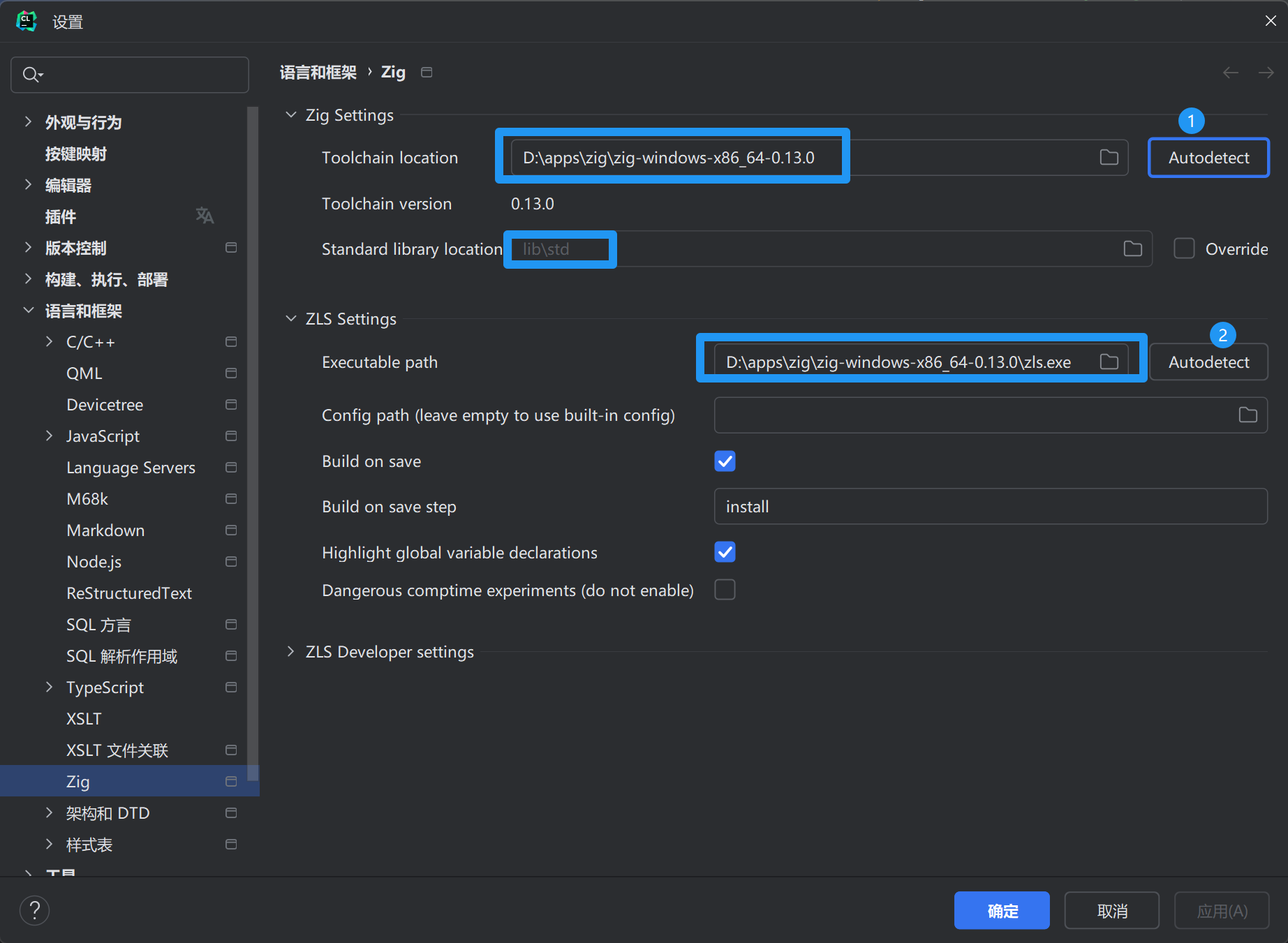Click Autodetect for Zig toolchain
Viewport: 1288px width, 943px height.
point(1208,158)
